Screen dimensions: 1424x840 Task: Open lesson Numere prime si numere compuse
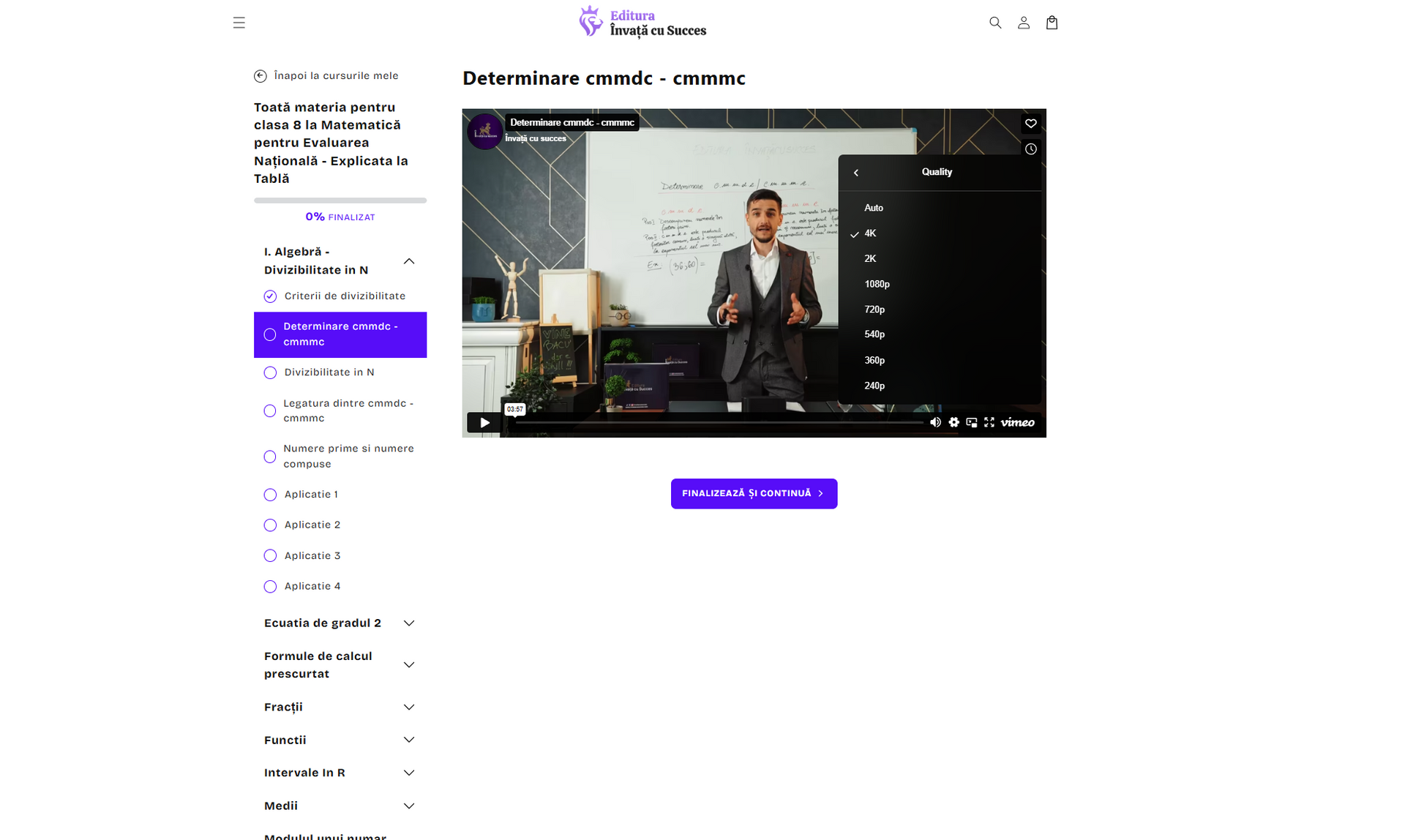348,457
